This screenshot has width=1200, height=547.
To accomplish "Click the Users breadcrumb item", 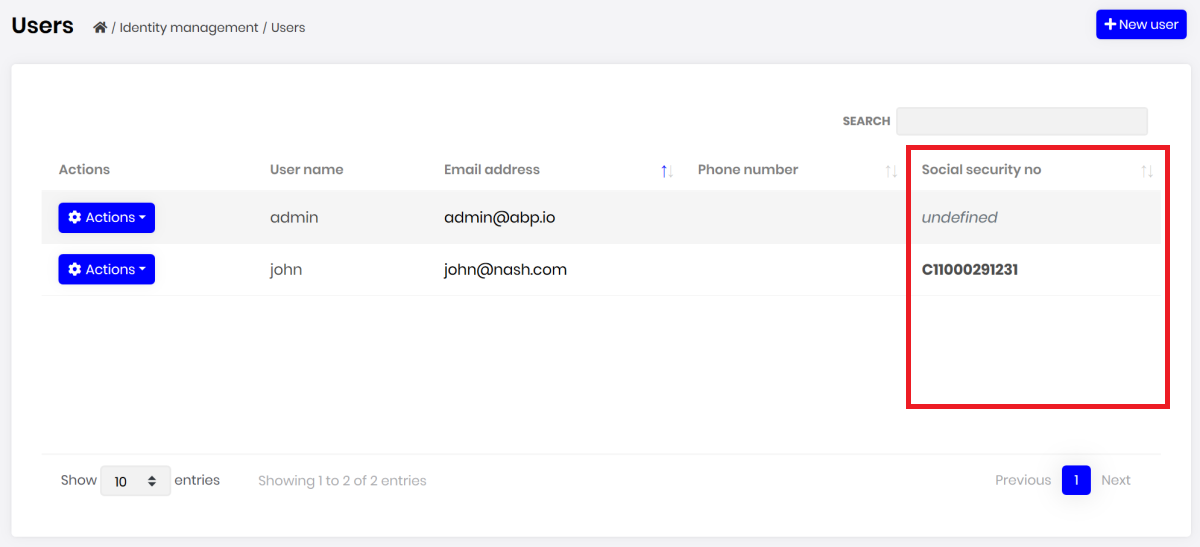I will click(288, 28).
